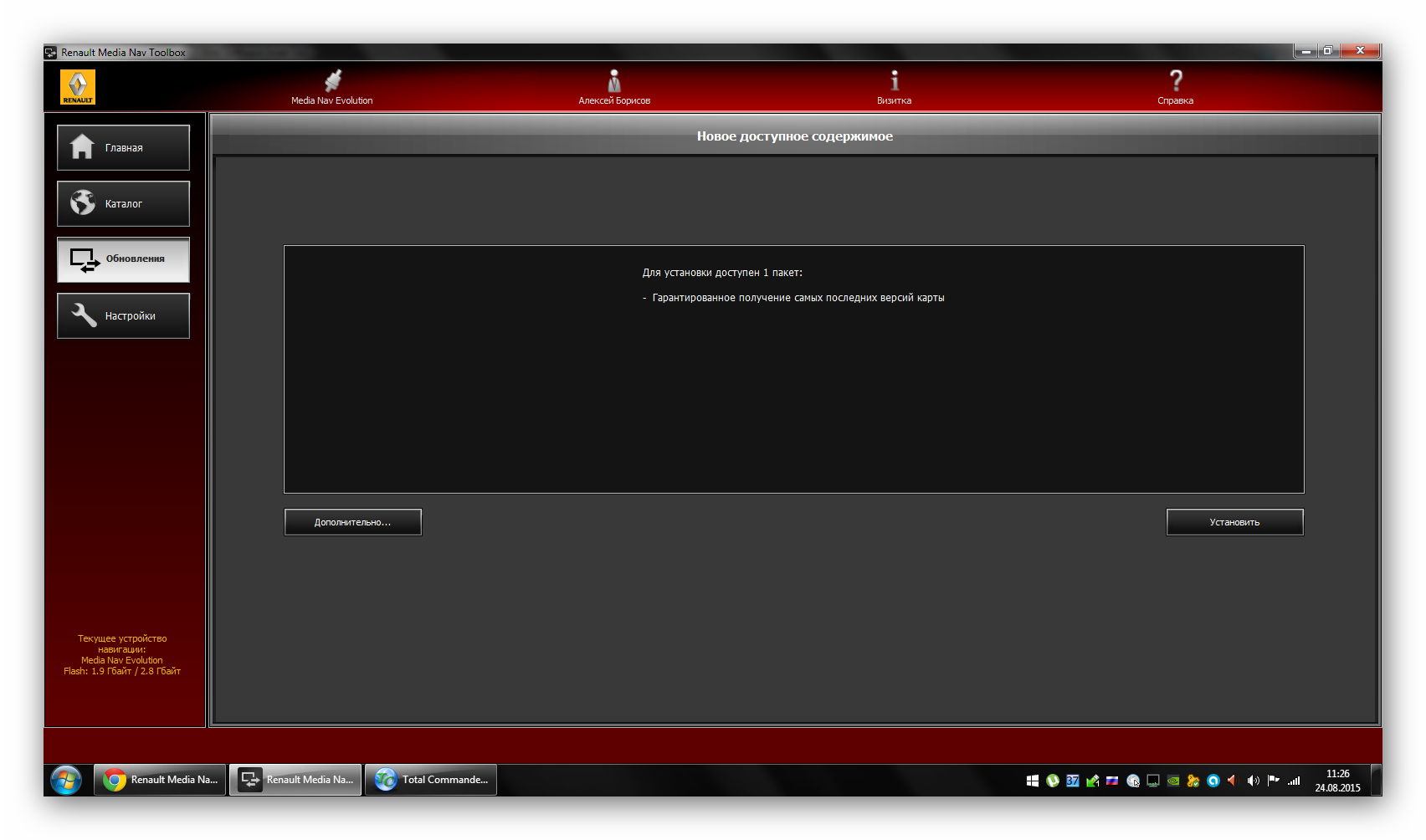The width and height of the screenshot is (1426, 840).
Task: Open Справка help question mark icon
Action: coord(1175,81)
